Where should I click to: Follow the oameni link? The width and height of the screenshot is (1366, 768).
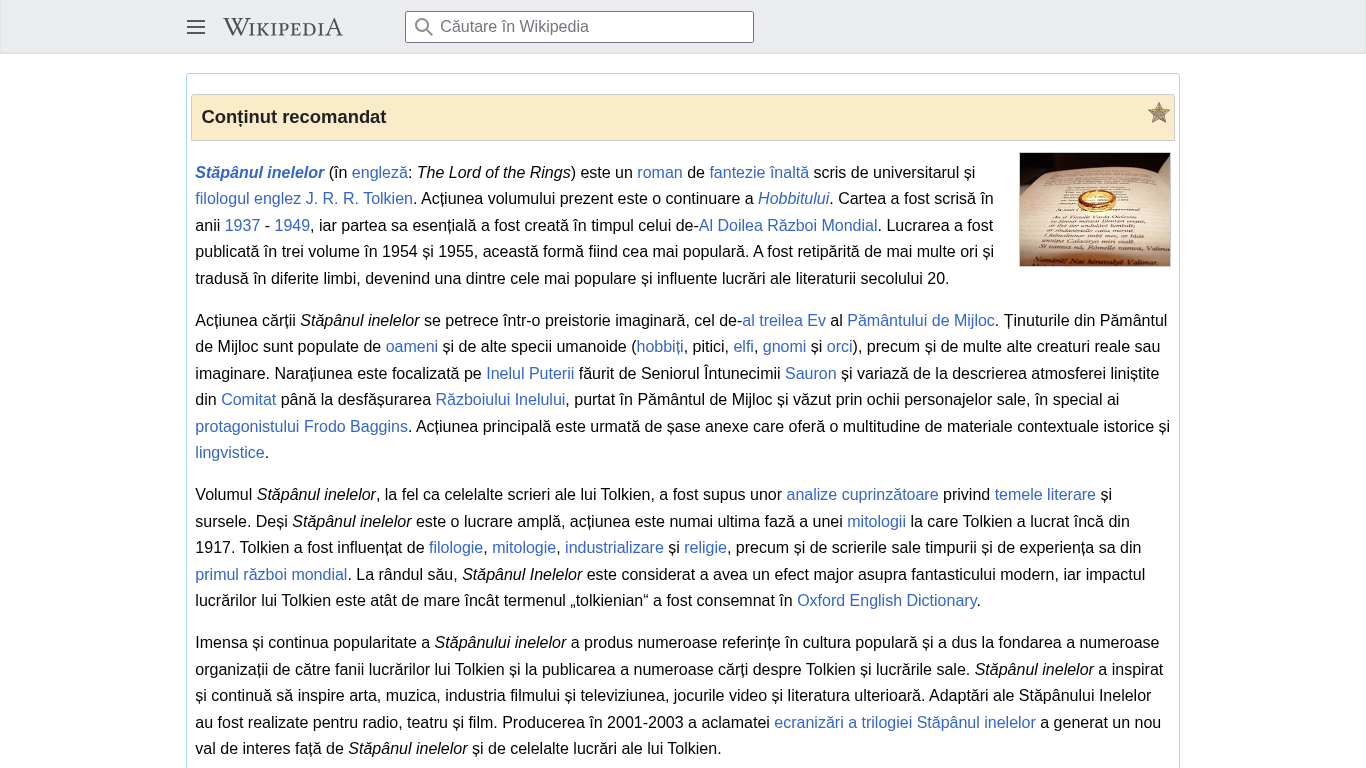point(412,346)
